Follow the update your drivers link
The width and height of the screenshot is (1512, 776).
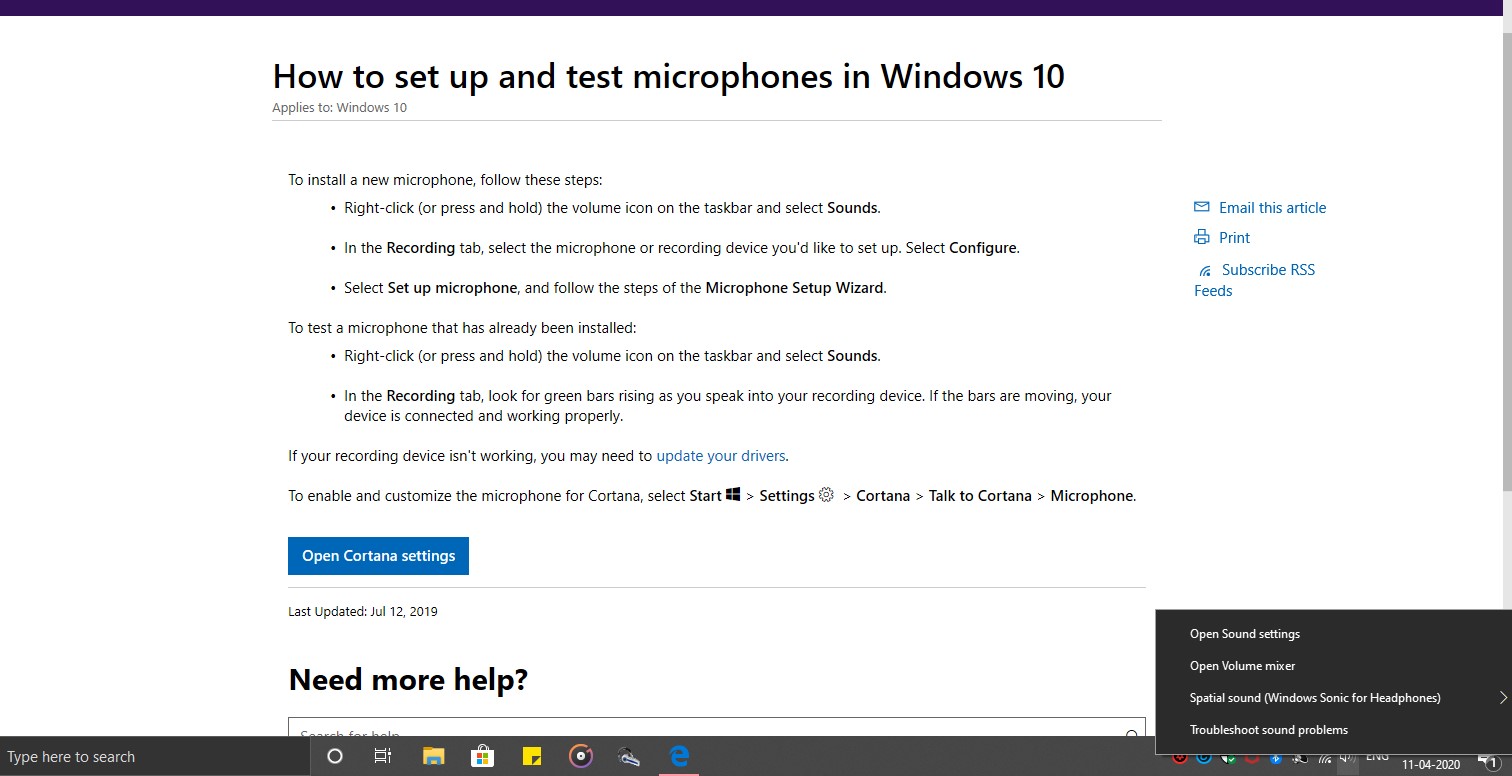click(721, 456)
